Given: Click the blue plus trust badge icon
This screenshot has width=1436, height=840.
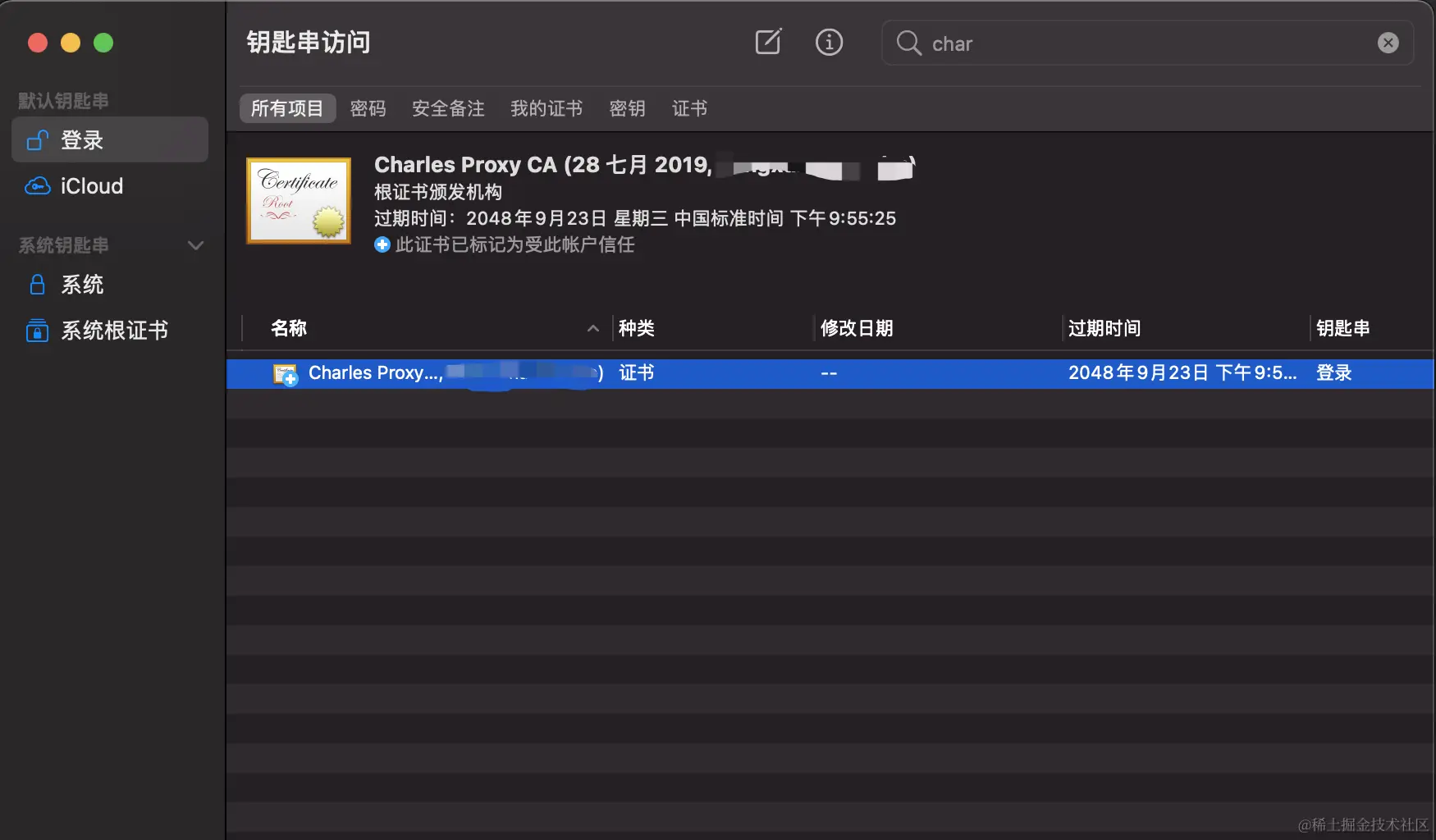Looking at the screenshot, I should 382,244.
